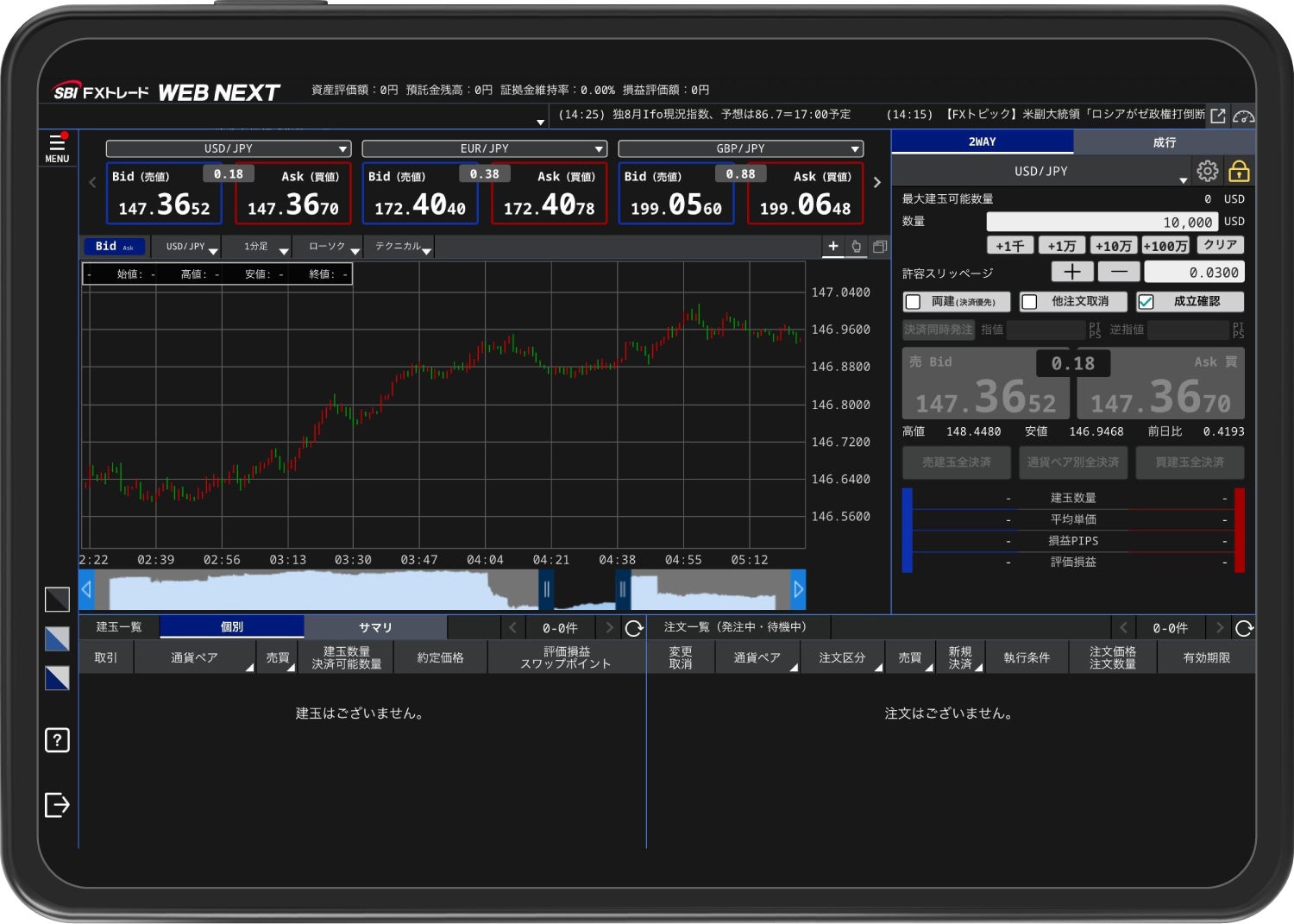Add 1千 to the quantity
The width and height of the screenshot is (1294, 924).
point(1010,246)
